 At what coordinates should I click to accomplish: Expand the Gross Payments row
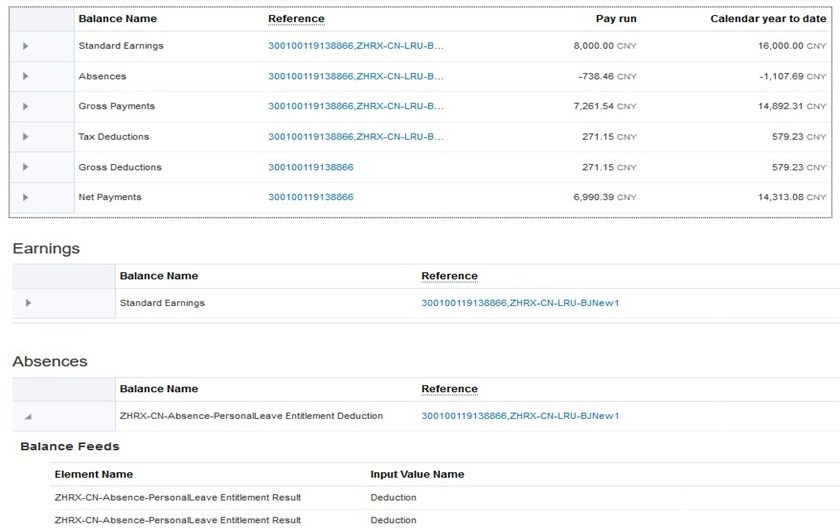(26, 107)
